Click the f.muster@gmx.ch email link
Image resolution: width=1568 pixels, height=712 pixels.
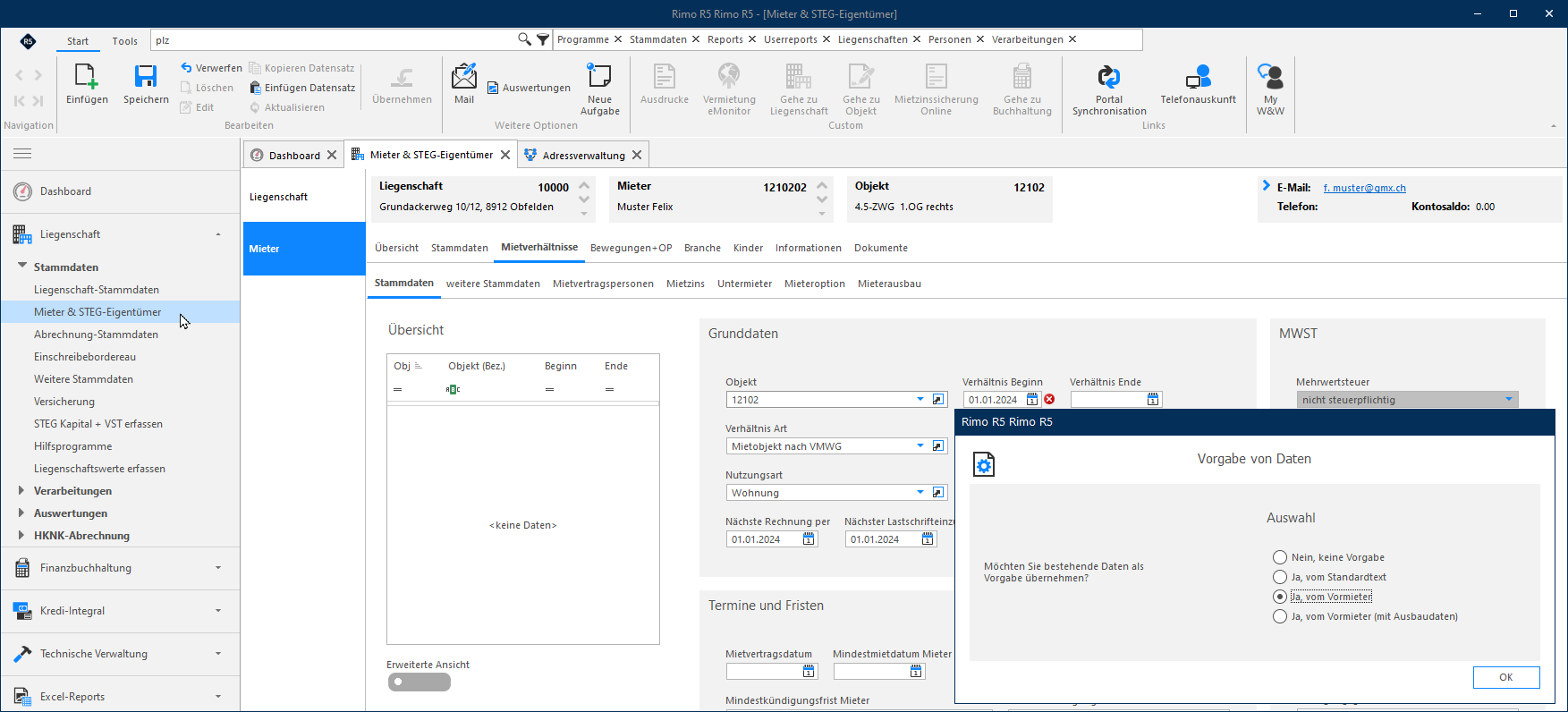pos(1364,188)
